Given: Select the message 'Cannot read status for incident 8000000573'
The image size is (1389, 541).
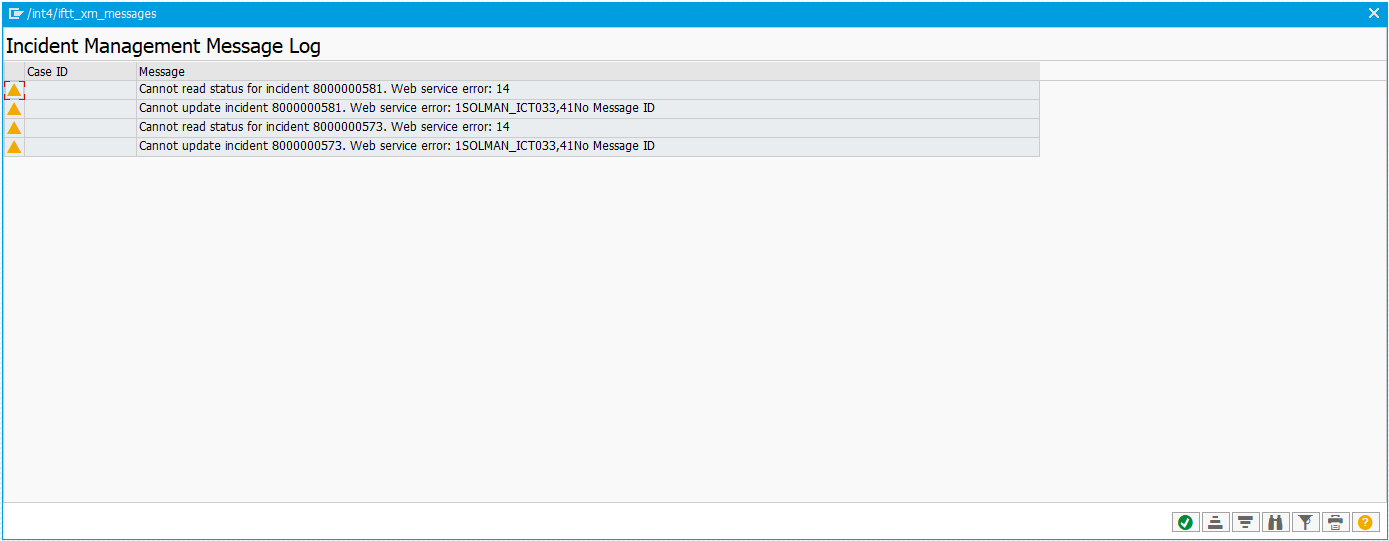Looking at the screenshot, I should click(324, 128).
